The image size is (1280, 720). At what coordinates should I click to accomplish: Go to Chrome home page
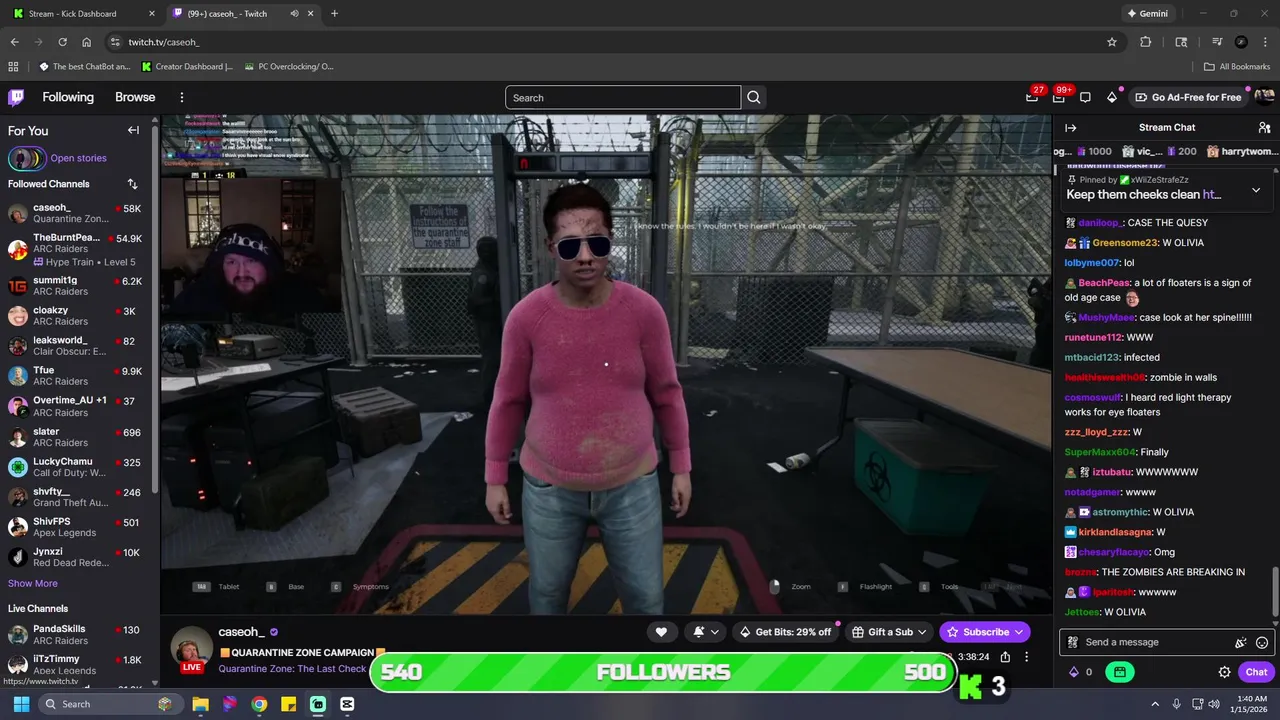87,42
